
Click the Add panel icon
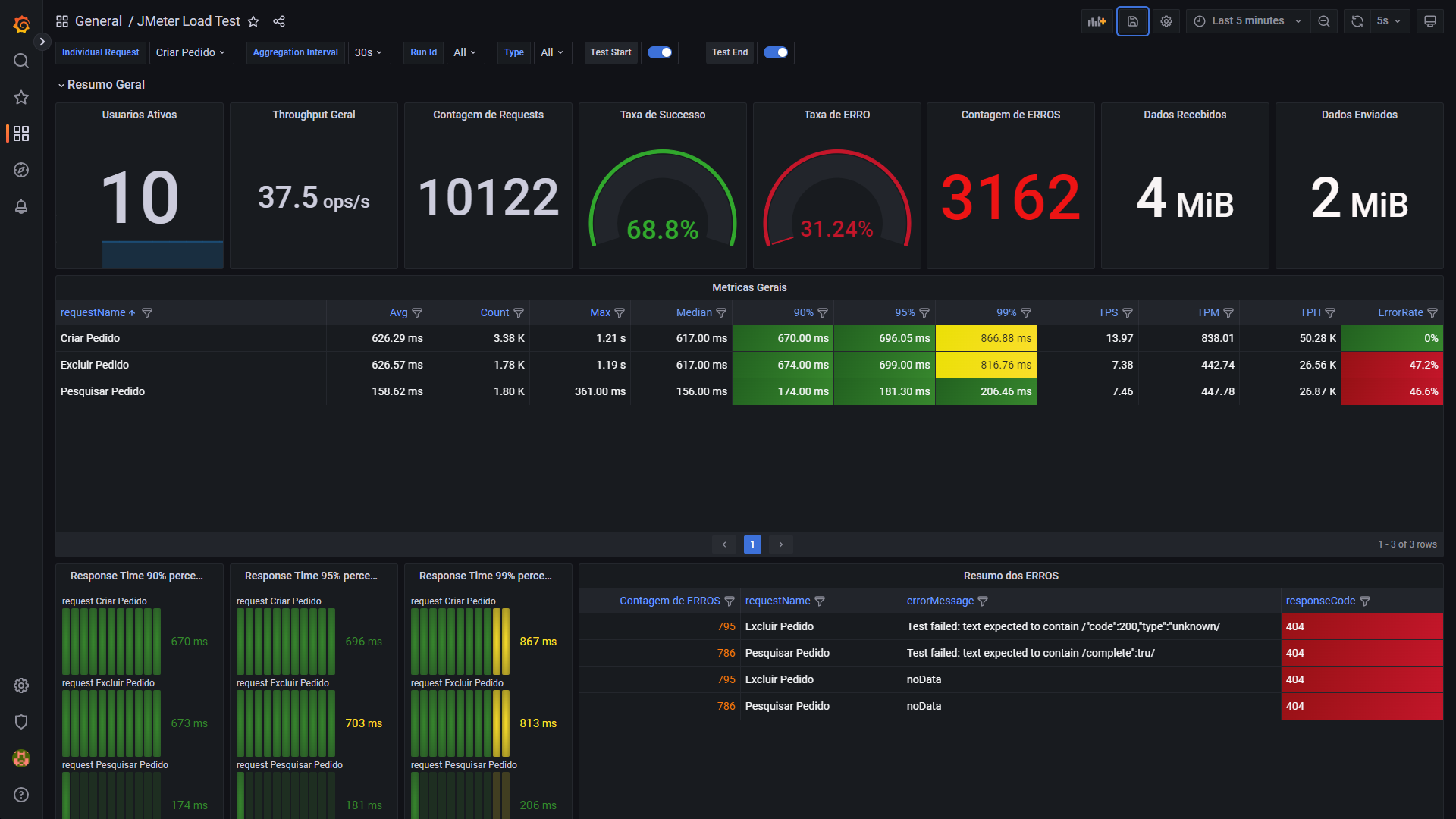1097,21
